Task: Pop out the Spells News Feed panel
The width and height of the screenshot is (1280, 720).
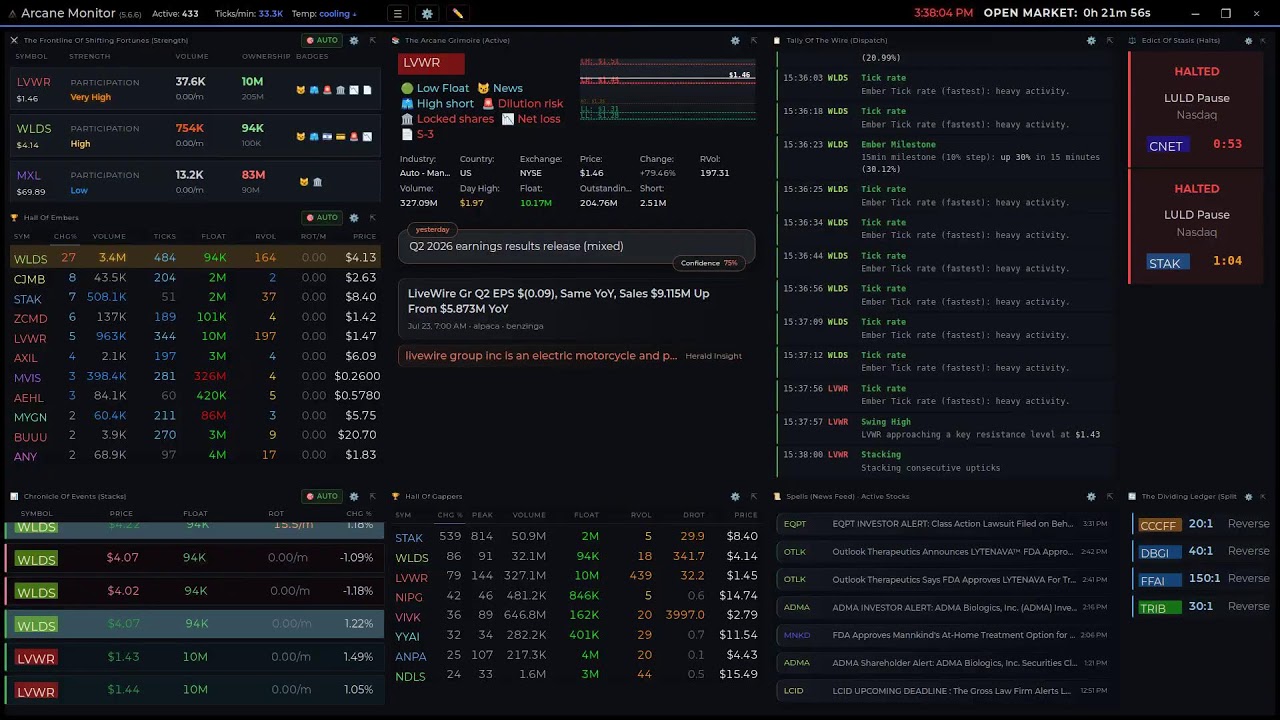Action: tap(1109, 496)
